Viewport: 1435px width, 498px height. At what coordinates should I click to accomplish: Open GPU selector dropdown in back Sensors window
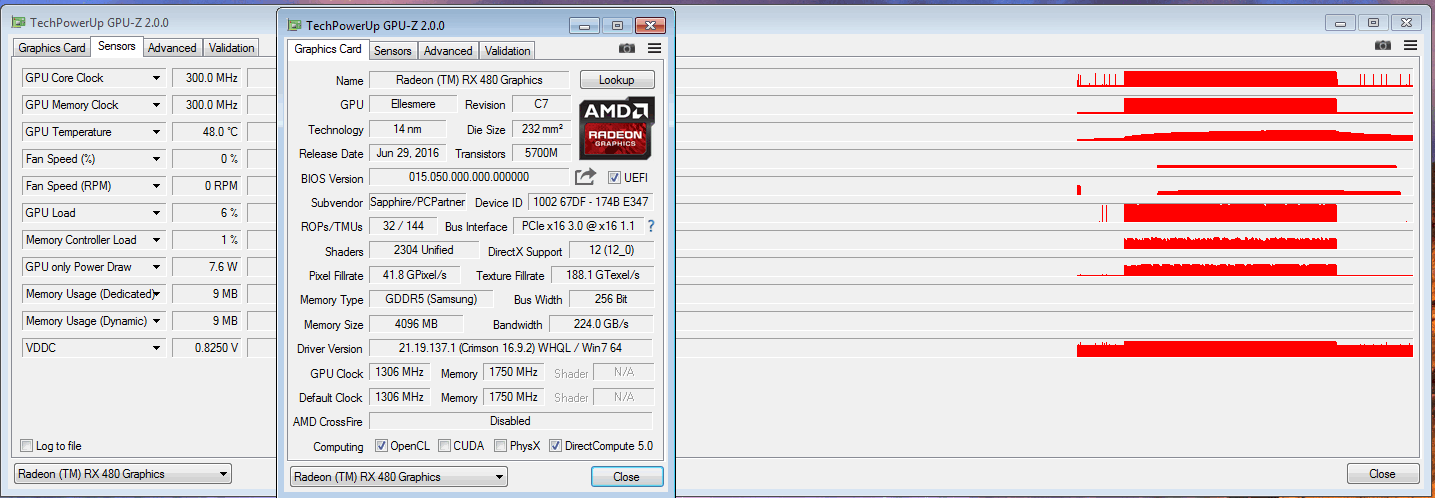click(x=123, y=474)
